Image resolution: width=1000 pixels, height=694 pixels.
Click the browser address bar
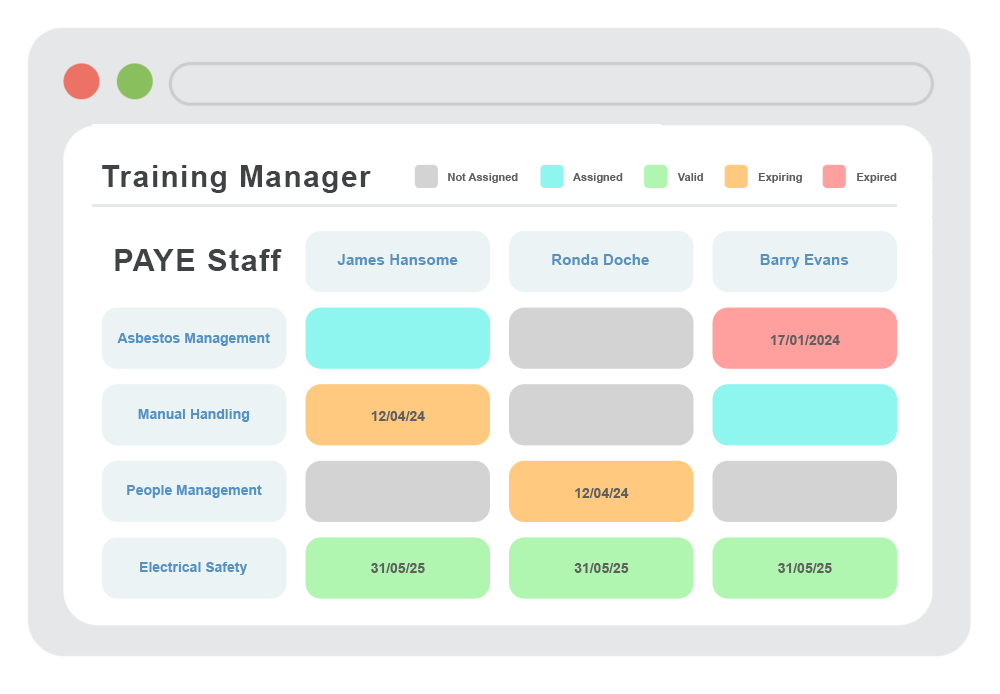pyautogui.click(x=551, y=84)
